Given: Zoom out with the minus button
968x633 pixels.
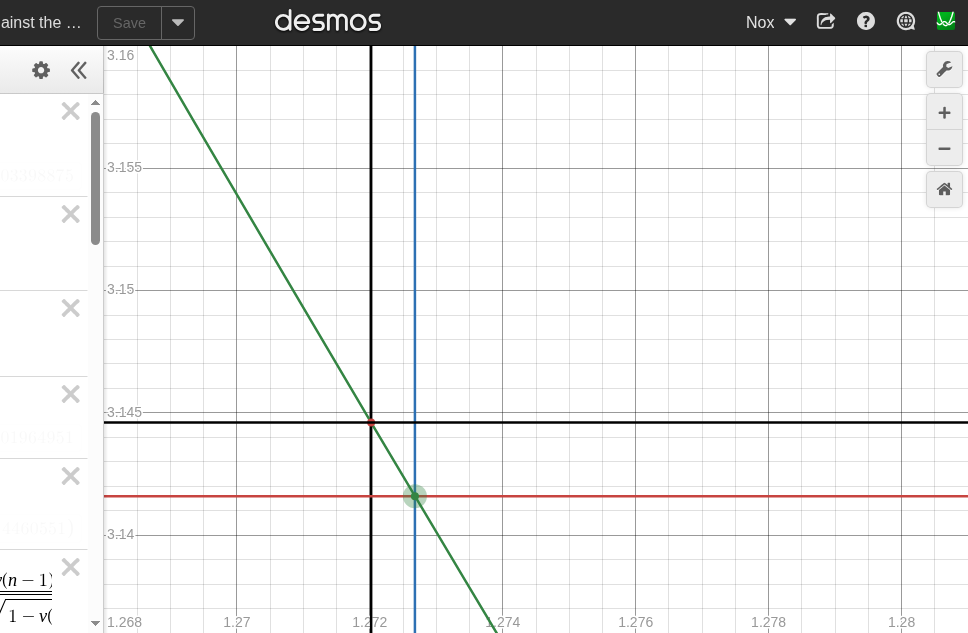Looking at the screenshot, I should (x=944, y=148).
